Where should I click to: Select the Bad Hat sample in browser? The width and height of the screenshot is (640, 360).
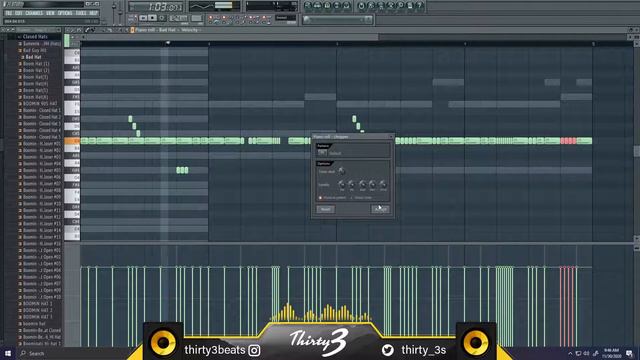pyautogui.click(x=33, y=57)
